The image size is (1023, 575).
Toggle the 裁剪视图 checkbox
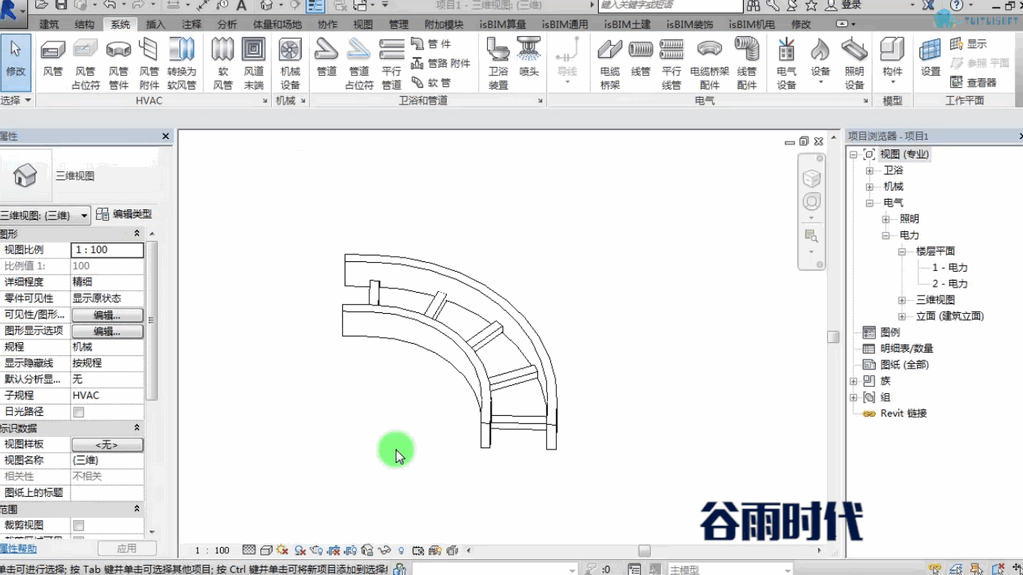click(x=78, y=525)
